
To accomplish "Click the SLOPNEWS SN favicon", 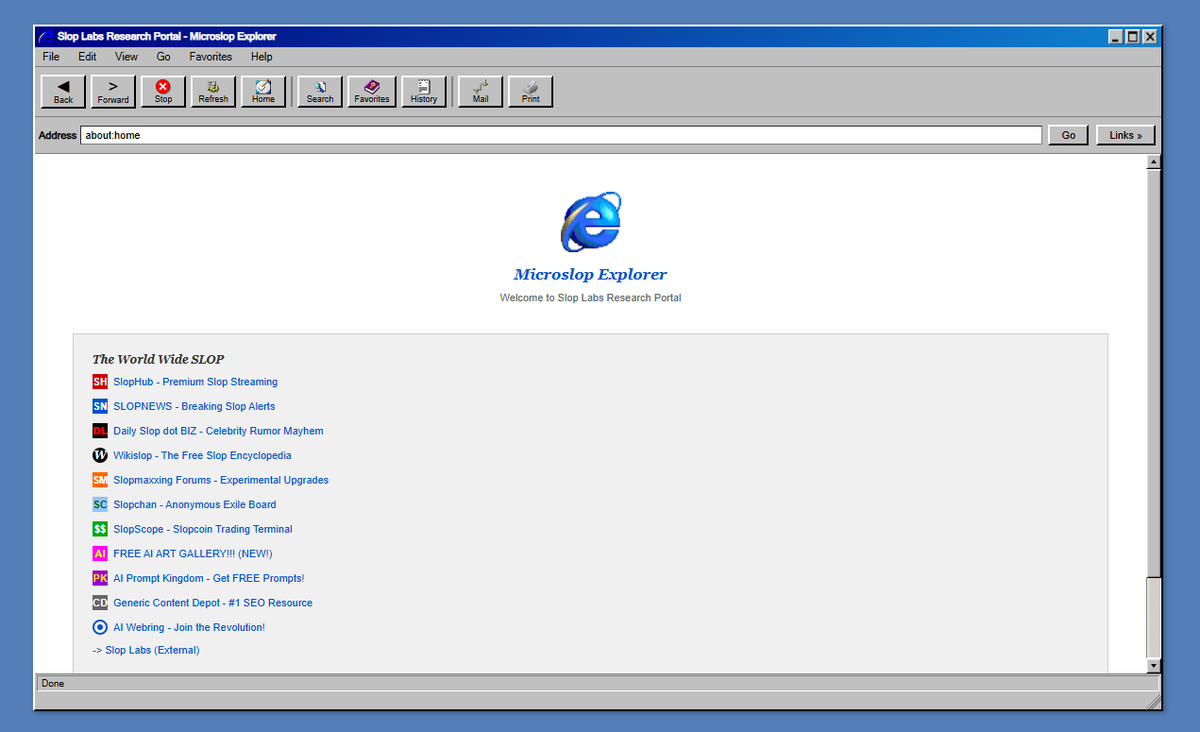I will coord(100,406).
